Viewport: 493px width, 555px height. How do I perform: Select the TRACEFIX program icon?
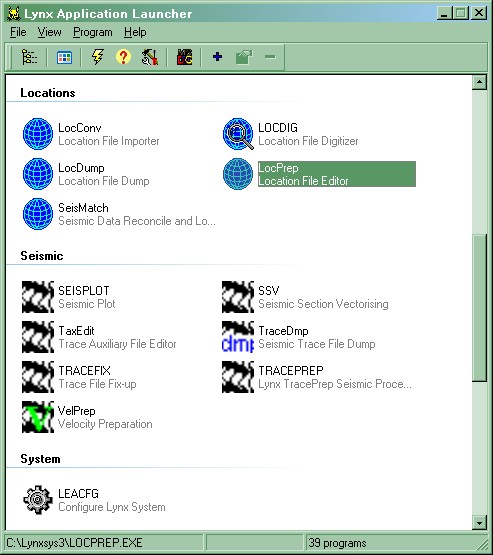(38, 377)
